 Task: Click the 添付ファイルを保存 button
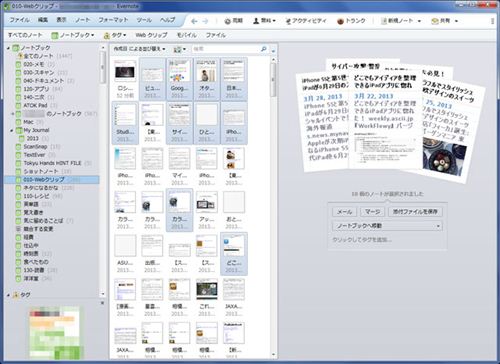(415, 212)
